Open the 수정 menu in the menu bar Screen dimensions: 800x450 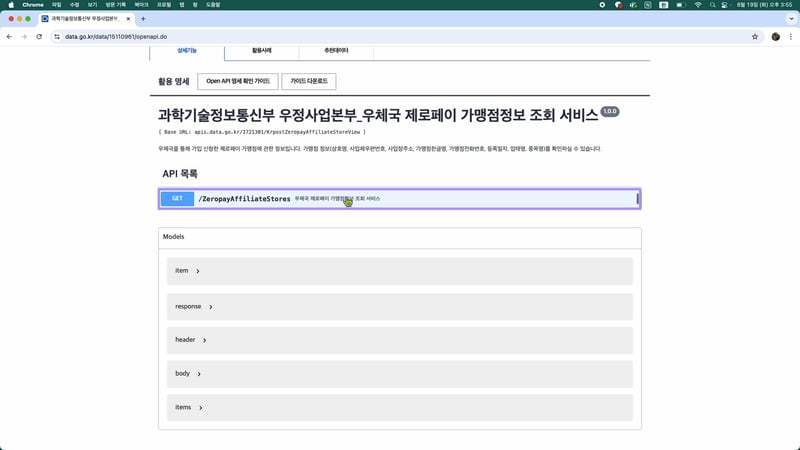point(74,5)
